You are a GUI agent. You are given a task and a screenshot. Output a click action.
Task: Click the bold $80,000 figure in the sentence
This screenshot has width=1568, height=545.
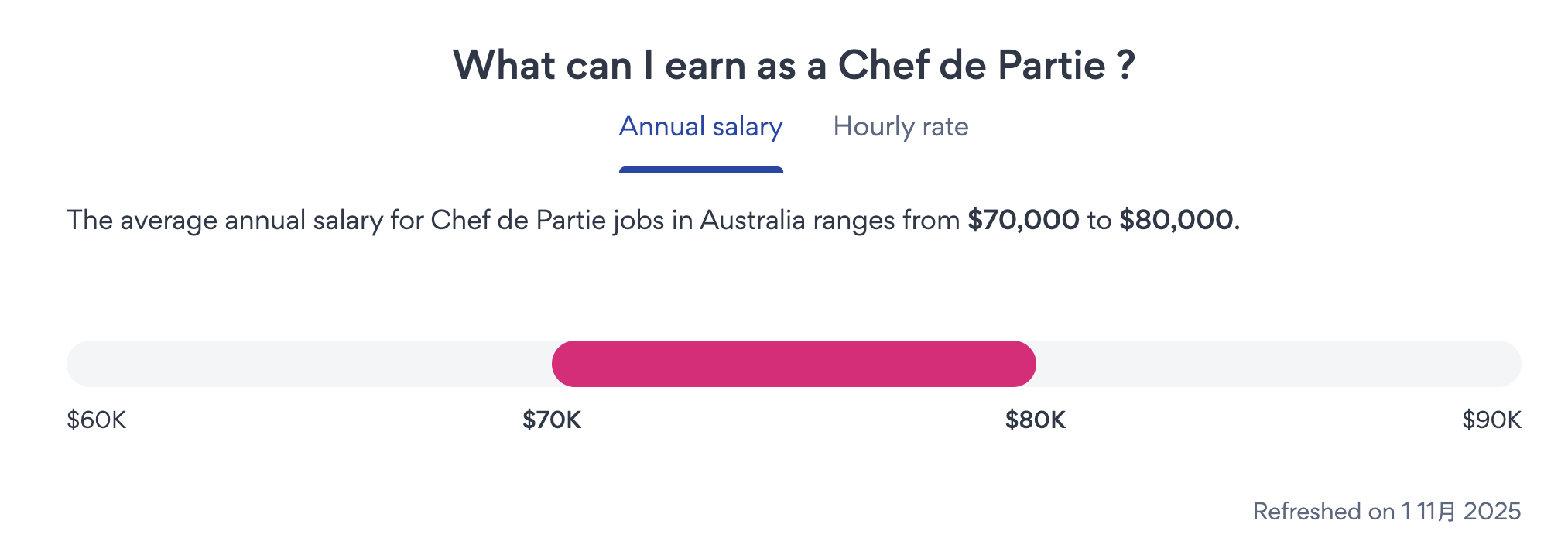pos(1176,221)
